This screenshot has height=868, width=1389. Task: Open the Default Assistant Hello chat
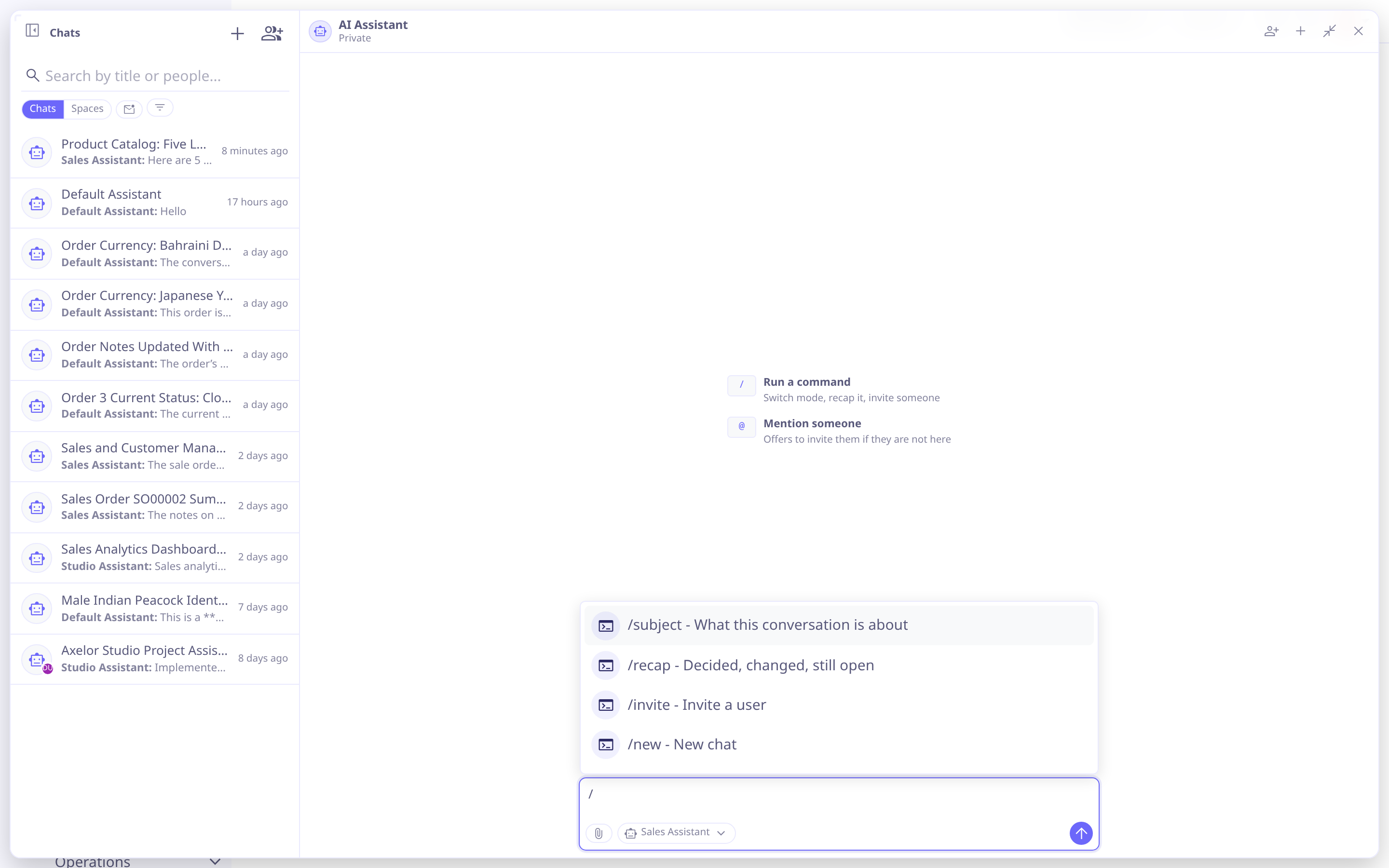point(154,203)
